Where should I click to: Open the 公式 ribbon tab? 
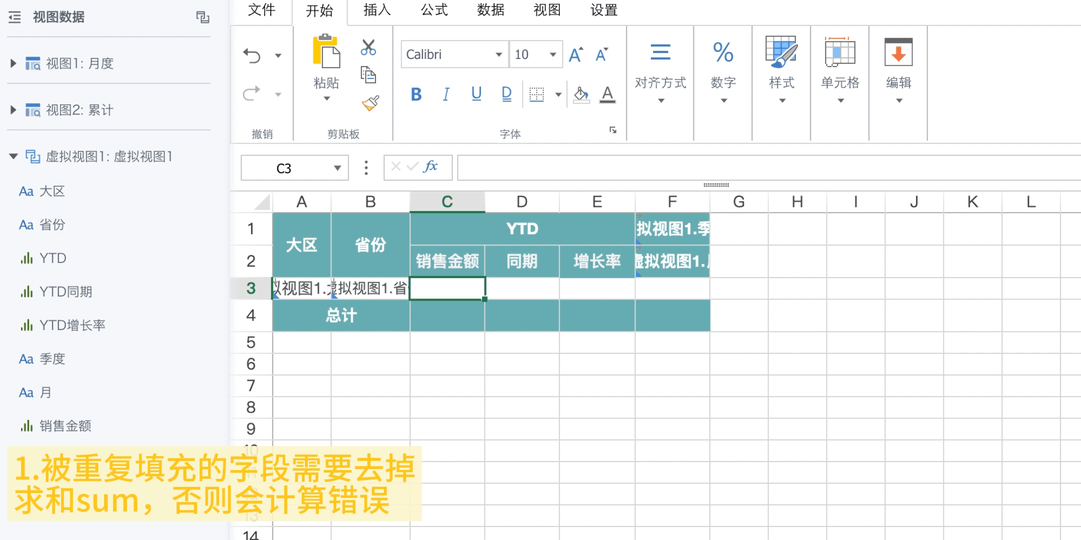[x=434, y=10]
